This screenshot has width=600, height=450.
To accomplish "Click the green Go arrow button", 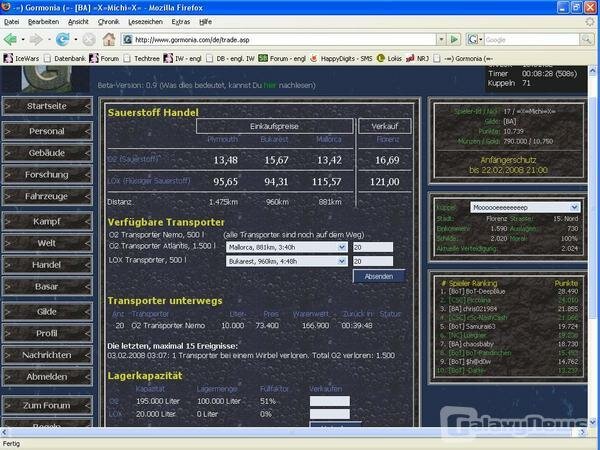I will (456, 39).
